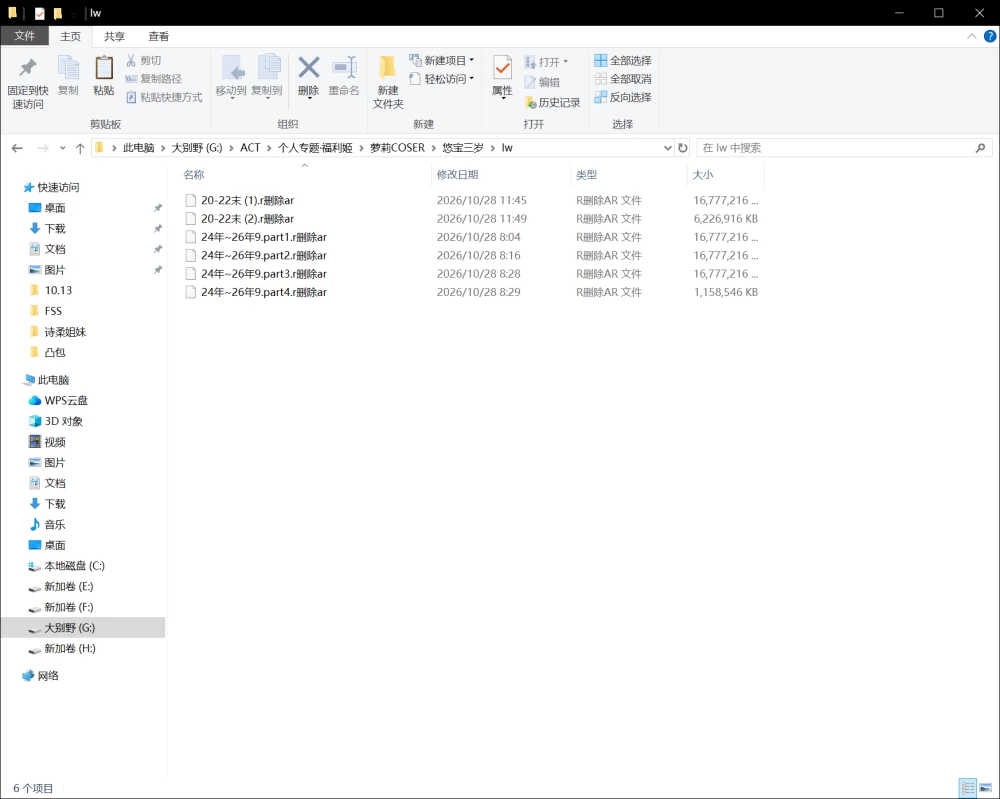Click Invert selection (反向选择)
This screenshot has width=1000, height=799.
(x=623, y=97)
